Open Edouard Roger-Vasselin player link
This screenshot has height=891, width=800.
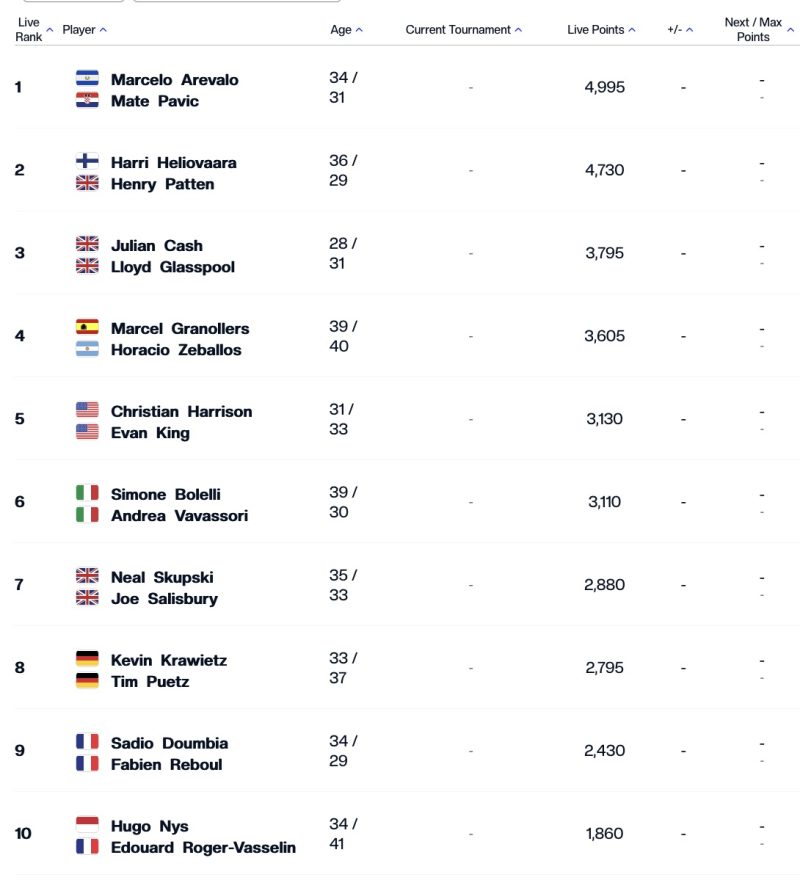[x=203, y=847]
